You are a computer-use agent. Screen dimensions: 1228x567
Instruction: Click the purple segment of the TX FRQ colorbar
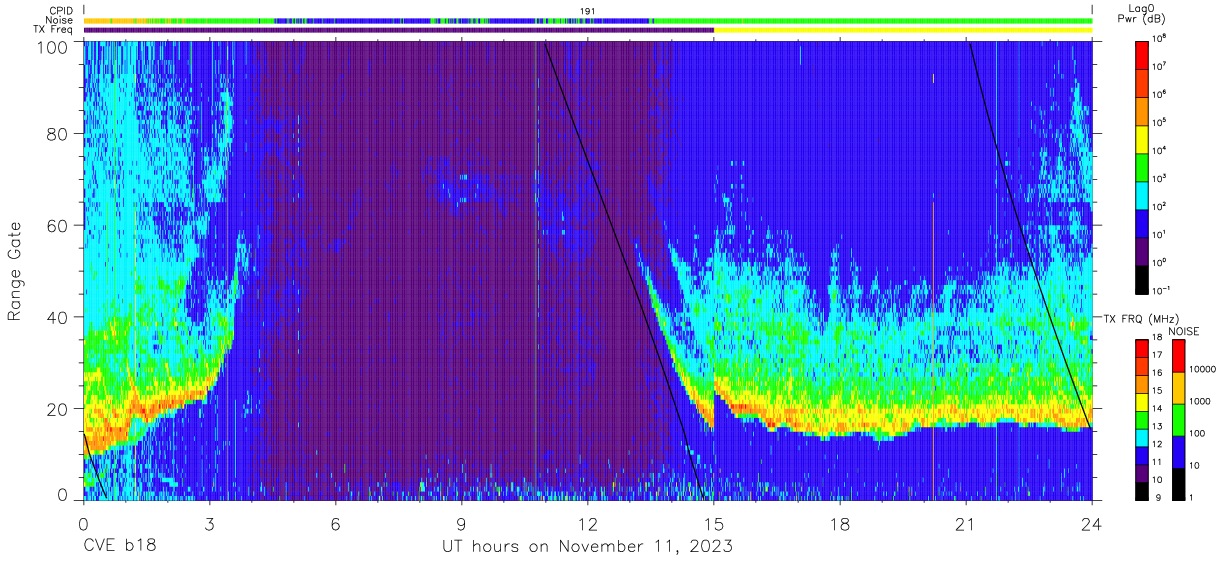(x=1143, y=473)
